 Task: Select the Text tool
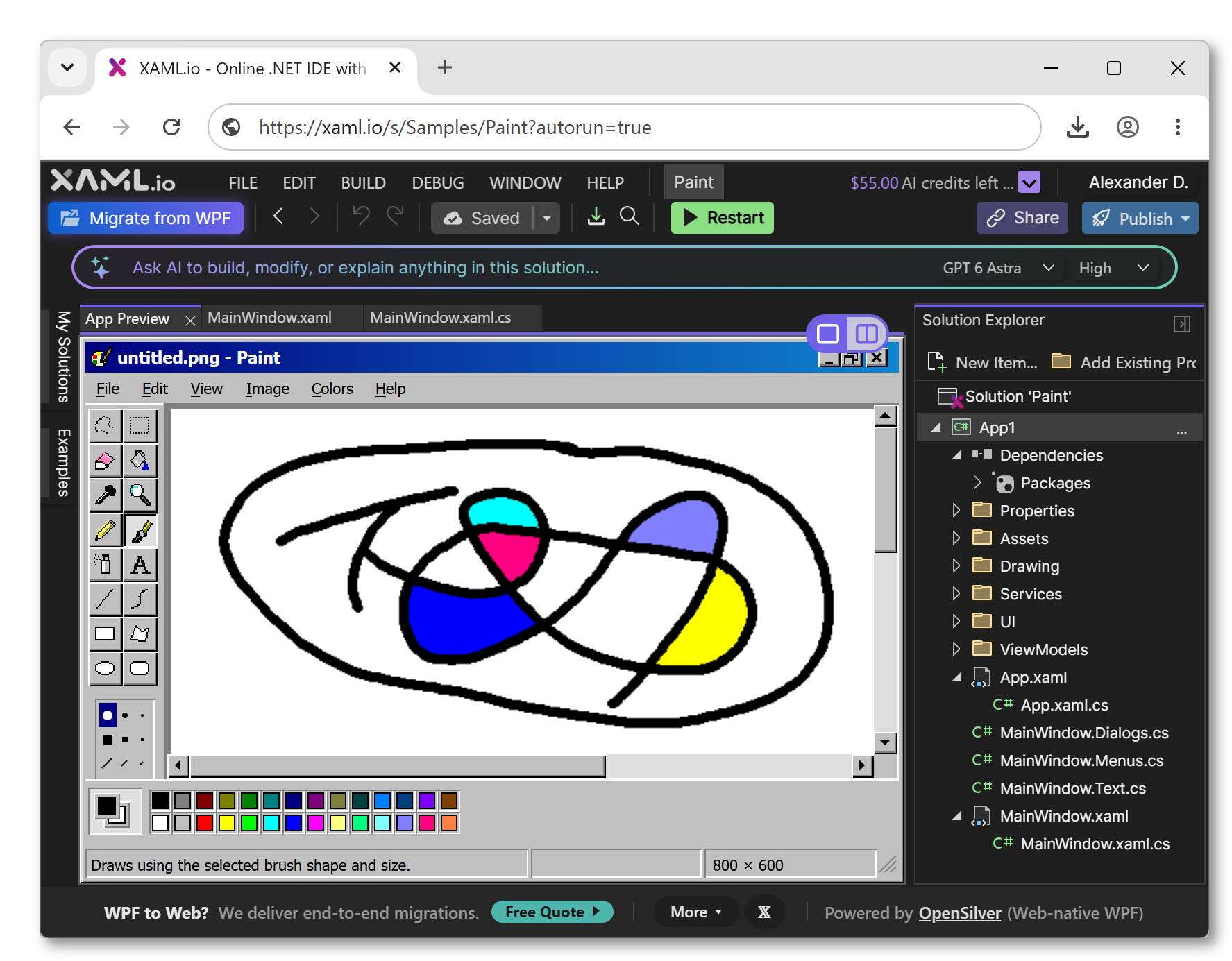pos(140,565)
